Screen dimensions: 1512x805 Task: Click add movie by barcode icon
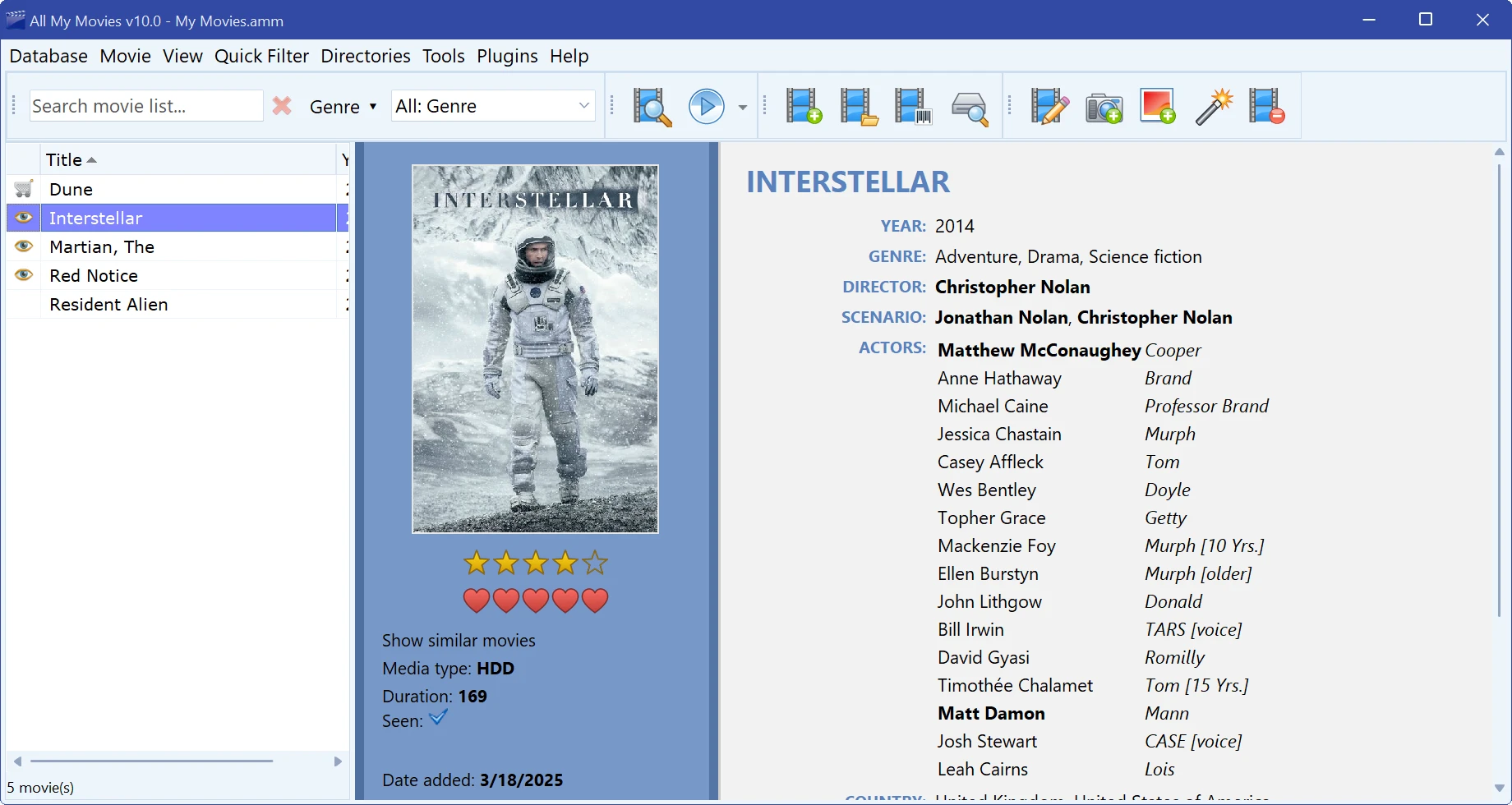click(913, 107)
